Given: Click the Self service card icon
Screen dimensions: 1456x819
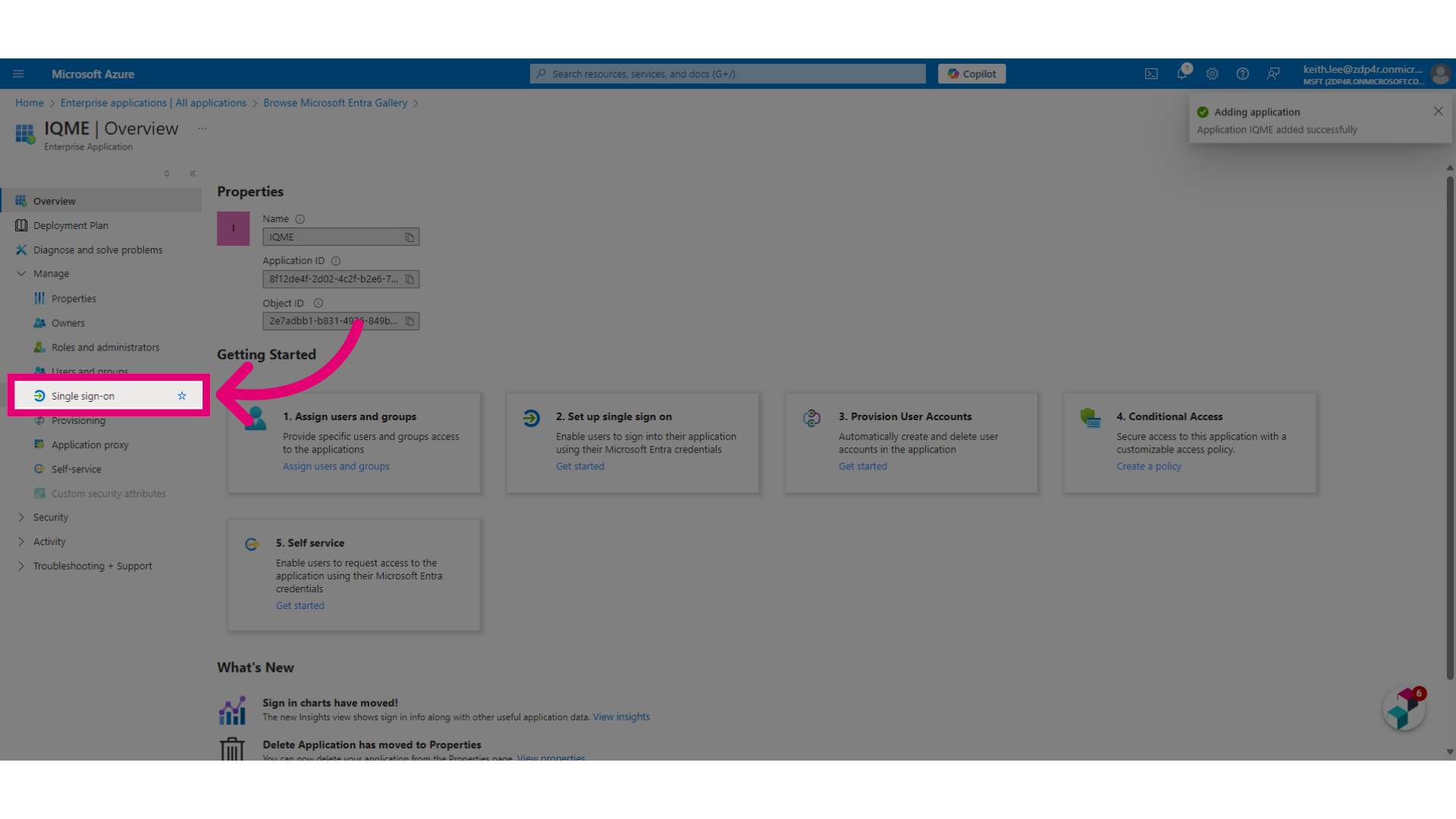Looking at the screenshot, I should [x=252, y=544].
